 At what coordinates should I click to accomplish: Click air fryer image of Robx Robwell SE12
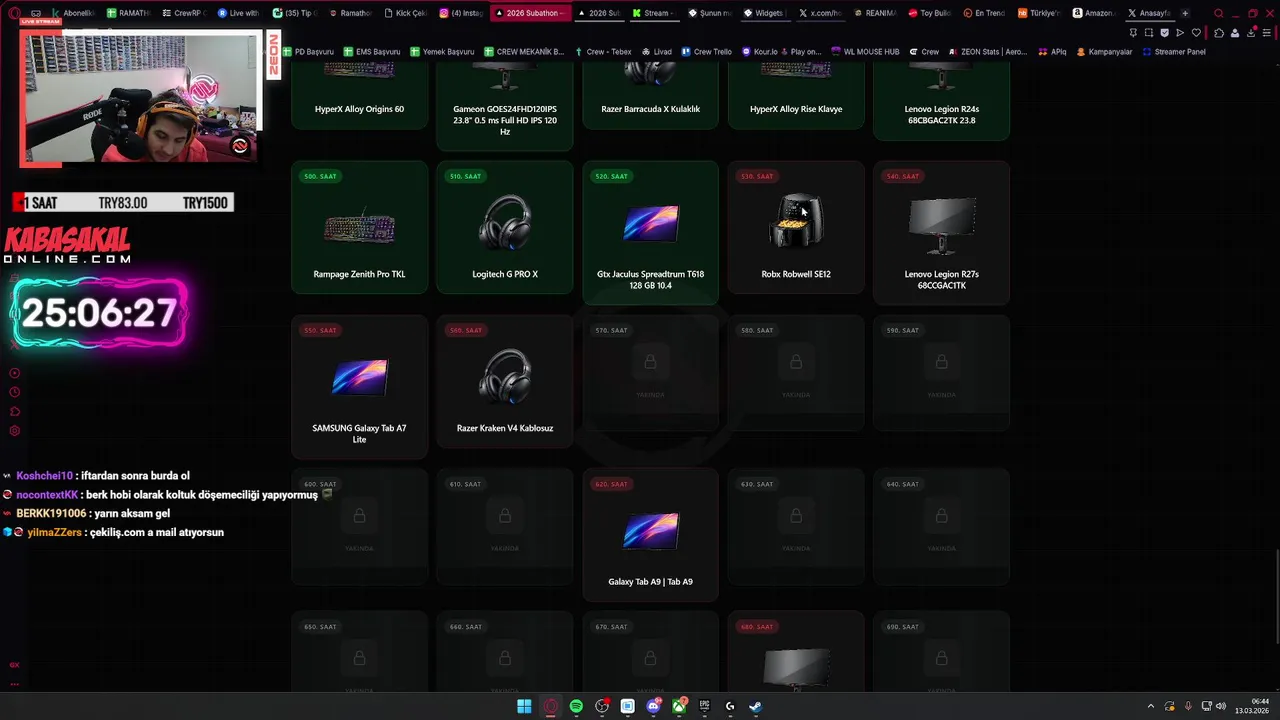796,221
